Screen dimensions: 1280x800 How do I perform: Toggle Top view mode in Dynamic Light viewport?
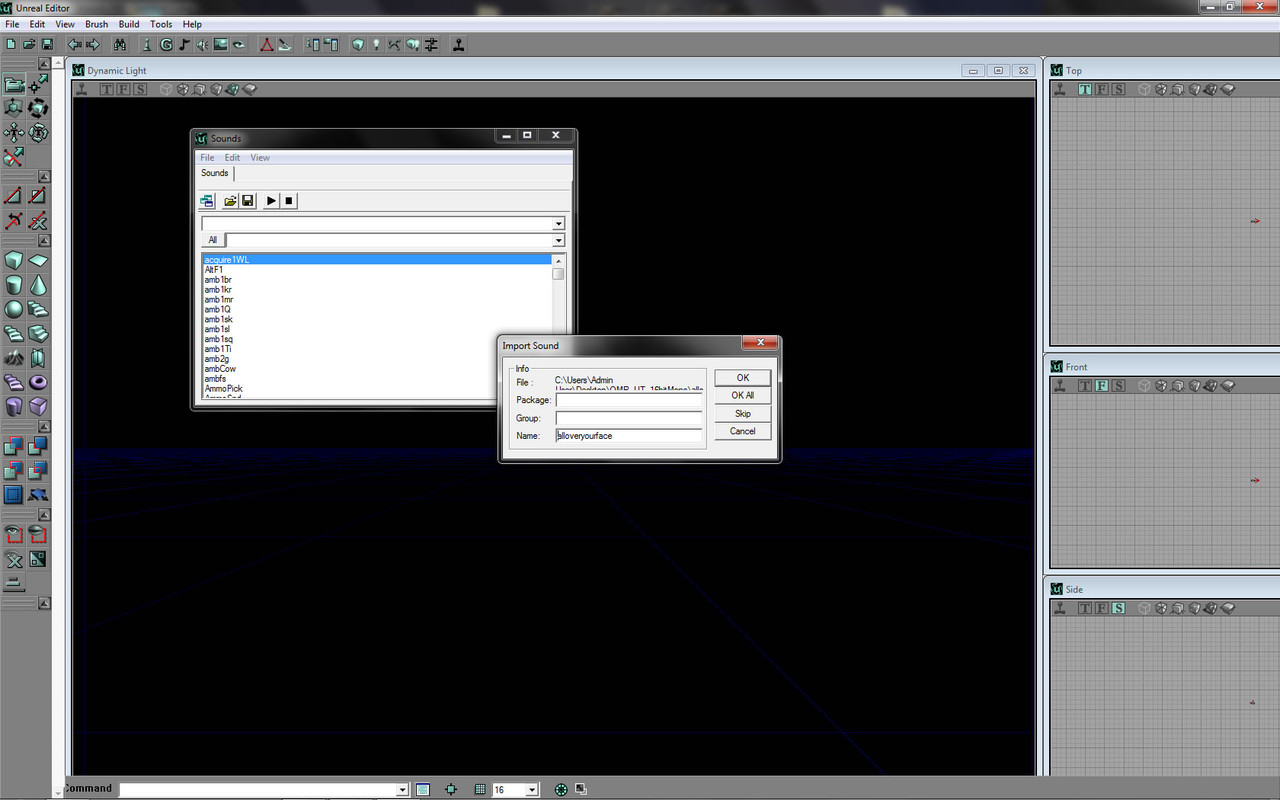(107, 89)
